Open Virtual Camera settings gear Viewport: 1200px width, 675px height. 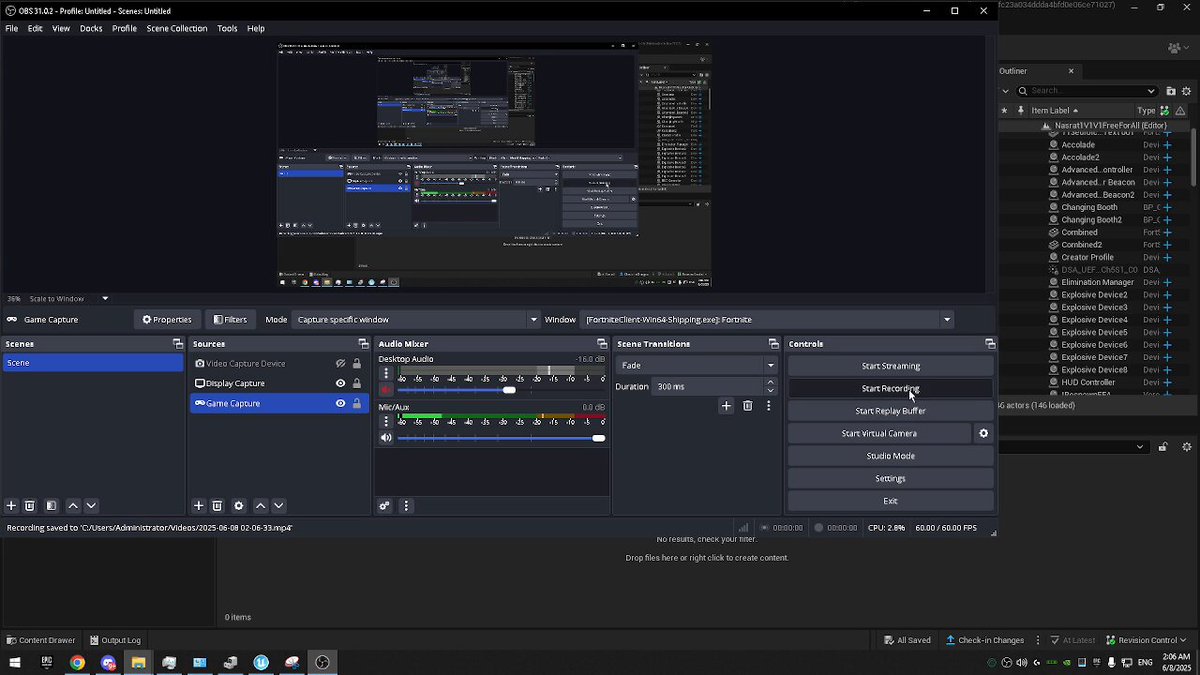point(983,433)
